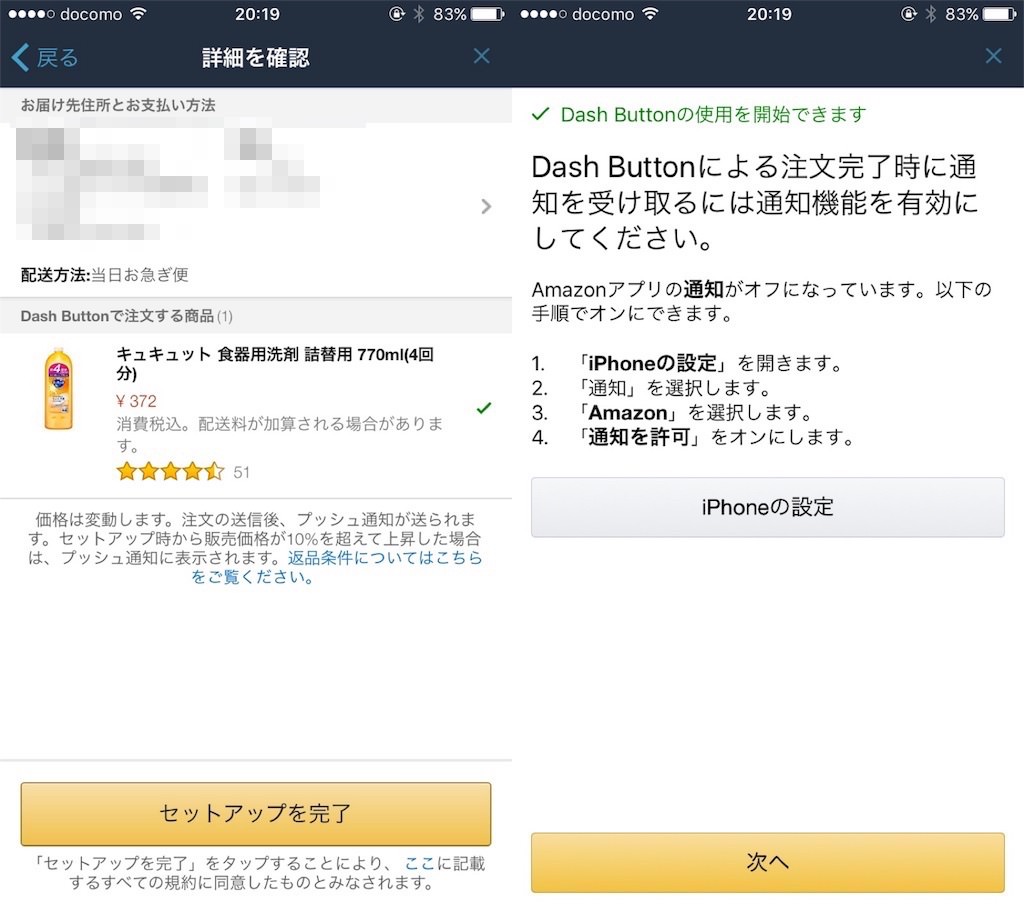Close the 詳細を確認 screen with the X

click(x=482, y=56)
